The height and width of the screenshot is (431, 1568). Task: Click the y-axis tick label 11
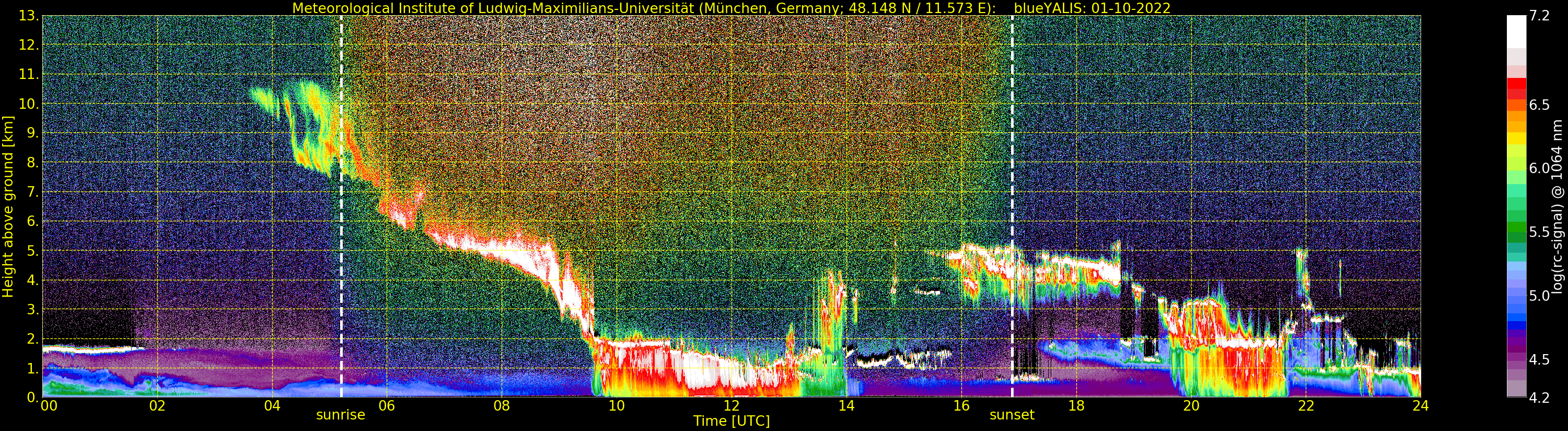(29, 74)
